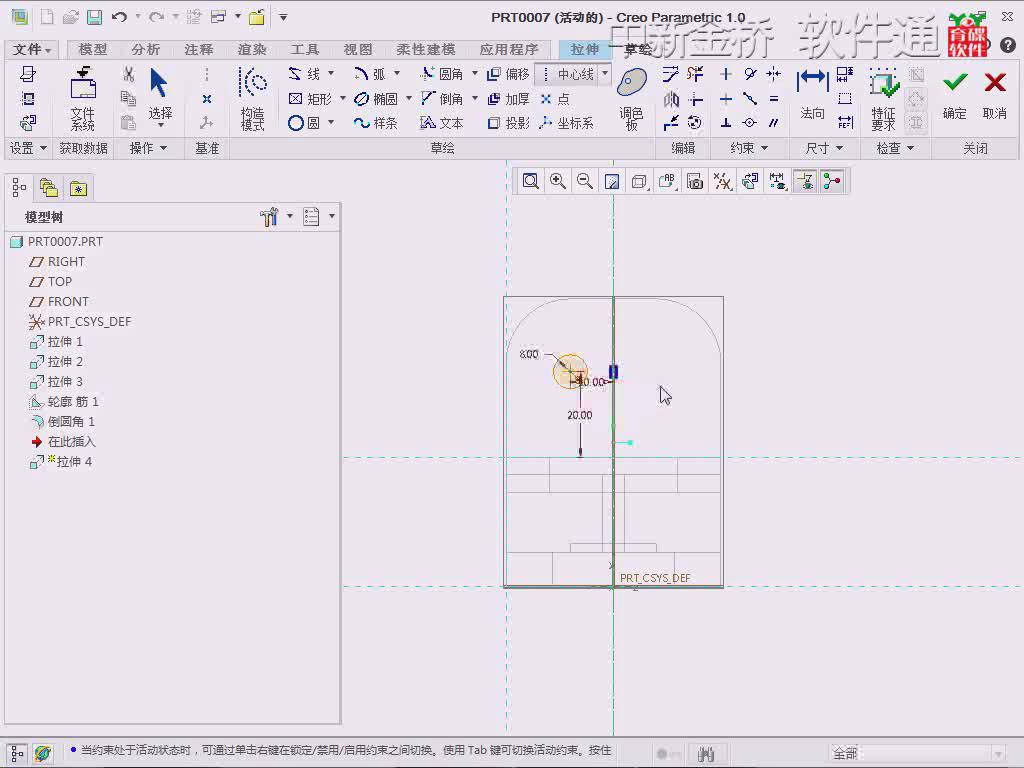Switch to the 分析 (Analysis) ribbon tab
Screen dimensions: 1024x768
pos(146,49)
